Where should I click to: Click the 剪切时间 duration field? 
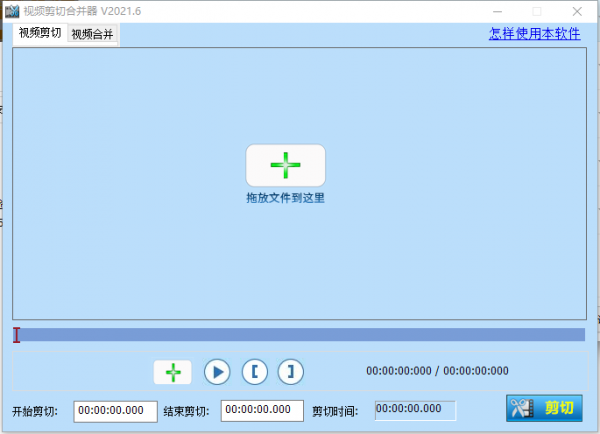[414, 409]
